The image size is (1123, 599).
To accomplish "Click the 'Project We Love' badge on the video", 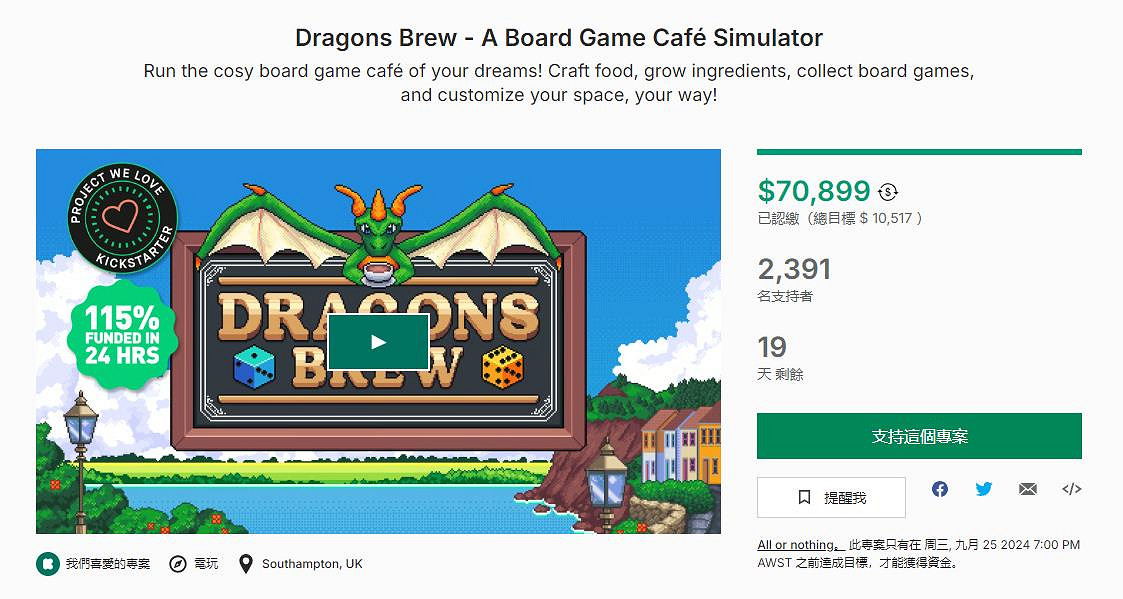I will 122,218.
